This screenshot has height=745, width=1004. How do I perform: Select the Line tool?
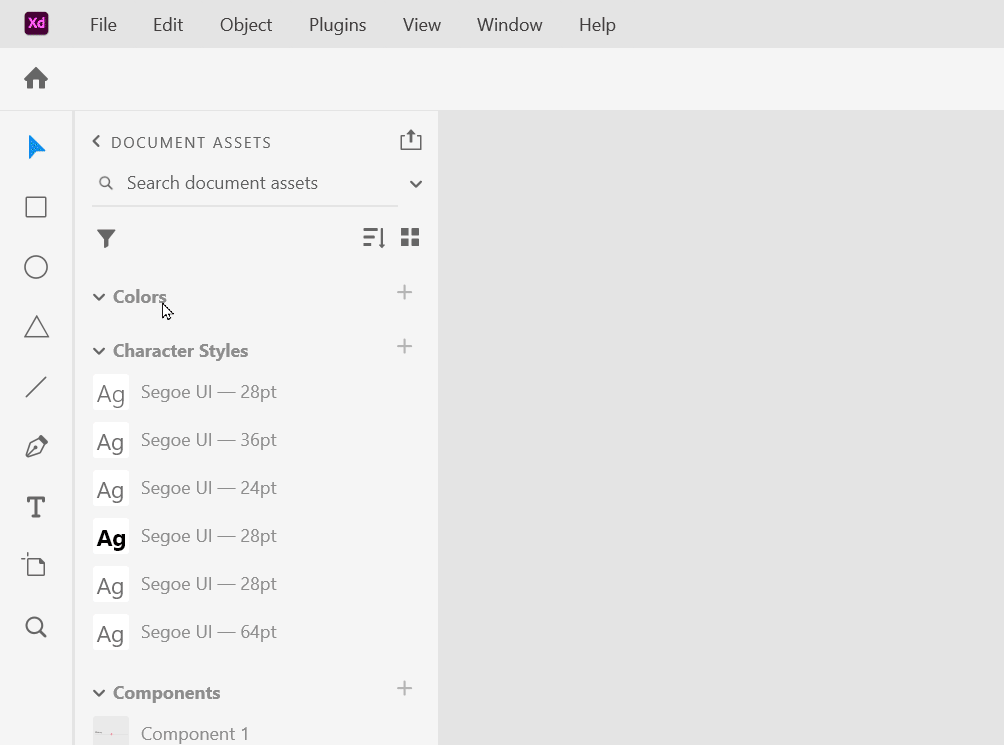click(36, 387)
